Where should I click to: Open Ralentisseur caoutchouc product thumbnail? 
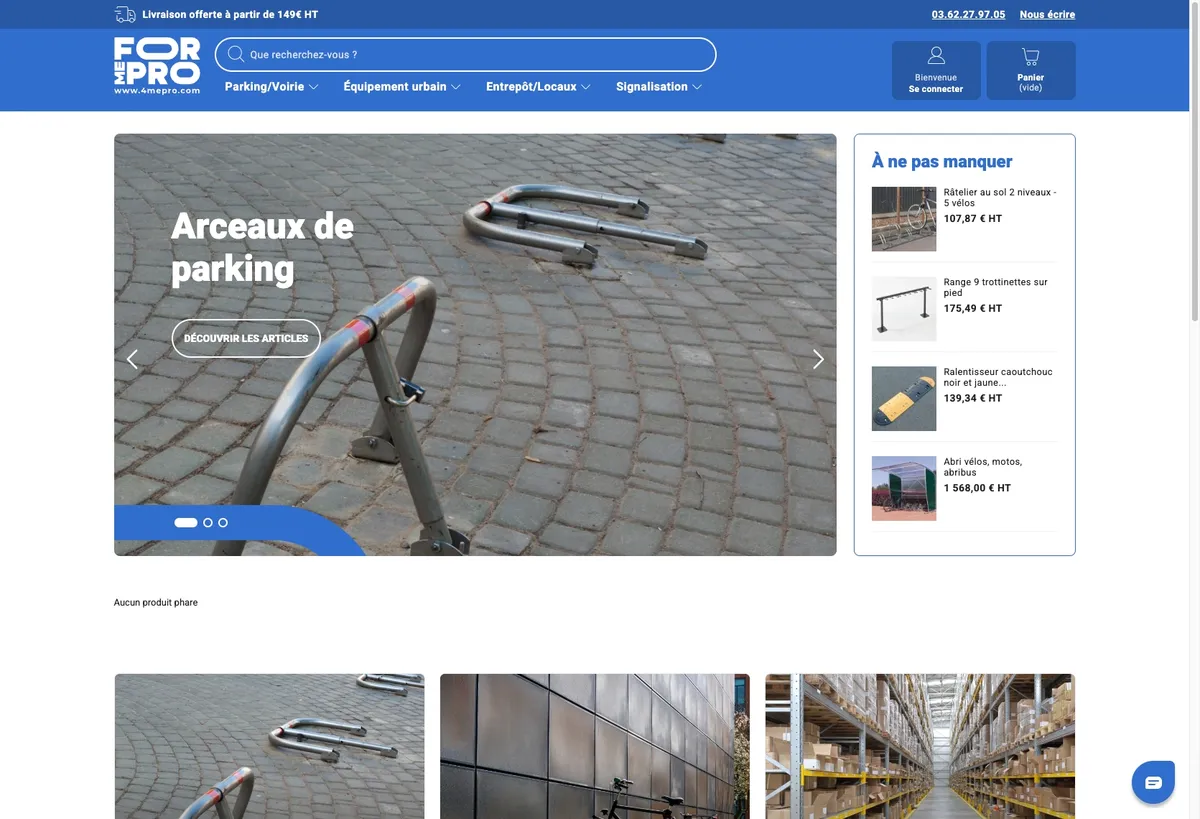[904, 399]
